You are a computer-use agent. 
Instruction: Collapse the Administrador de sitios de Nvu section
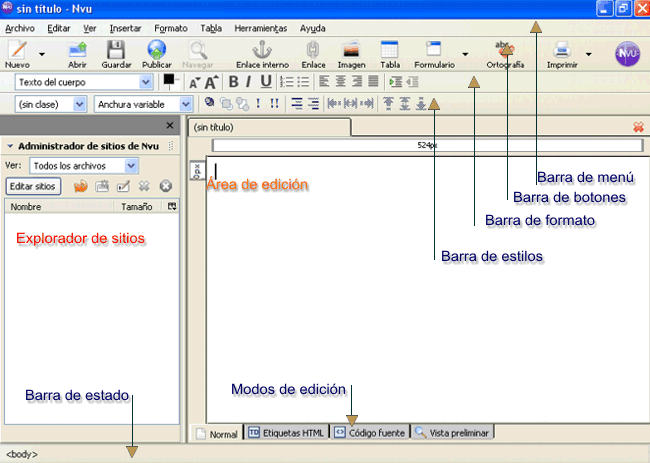pyautogui.click(x=10, y=146)
